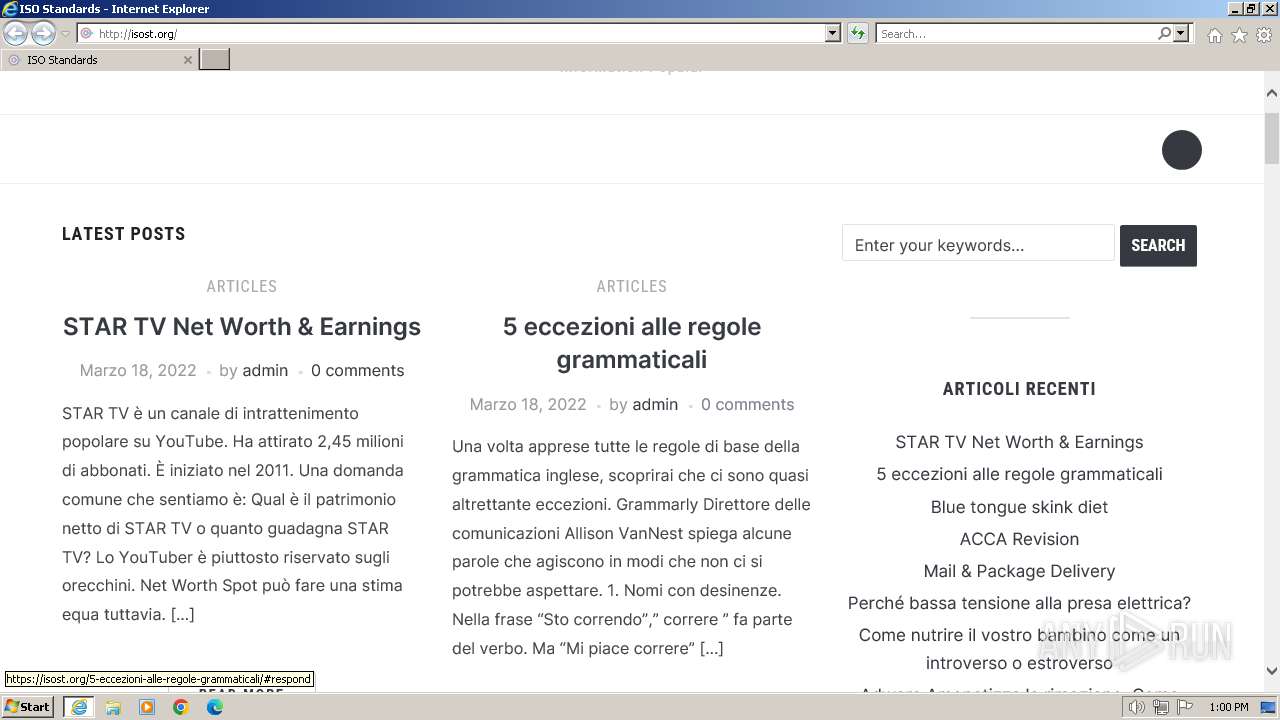This screenshot has width=1280, height=720.
Task: Open the recent pages dropdown arrow
Action: [65, 34]
